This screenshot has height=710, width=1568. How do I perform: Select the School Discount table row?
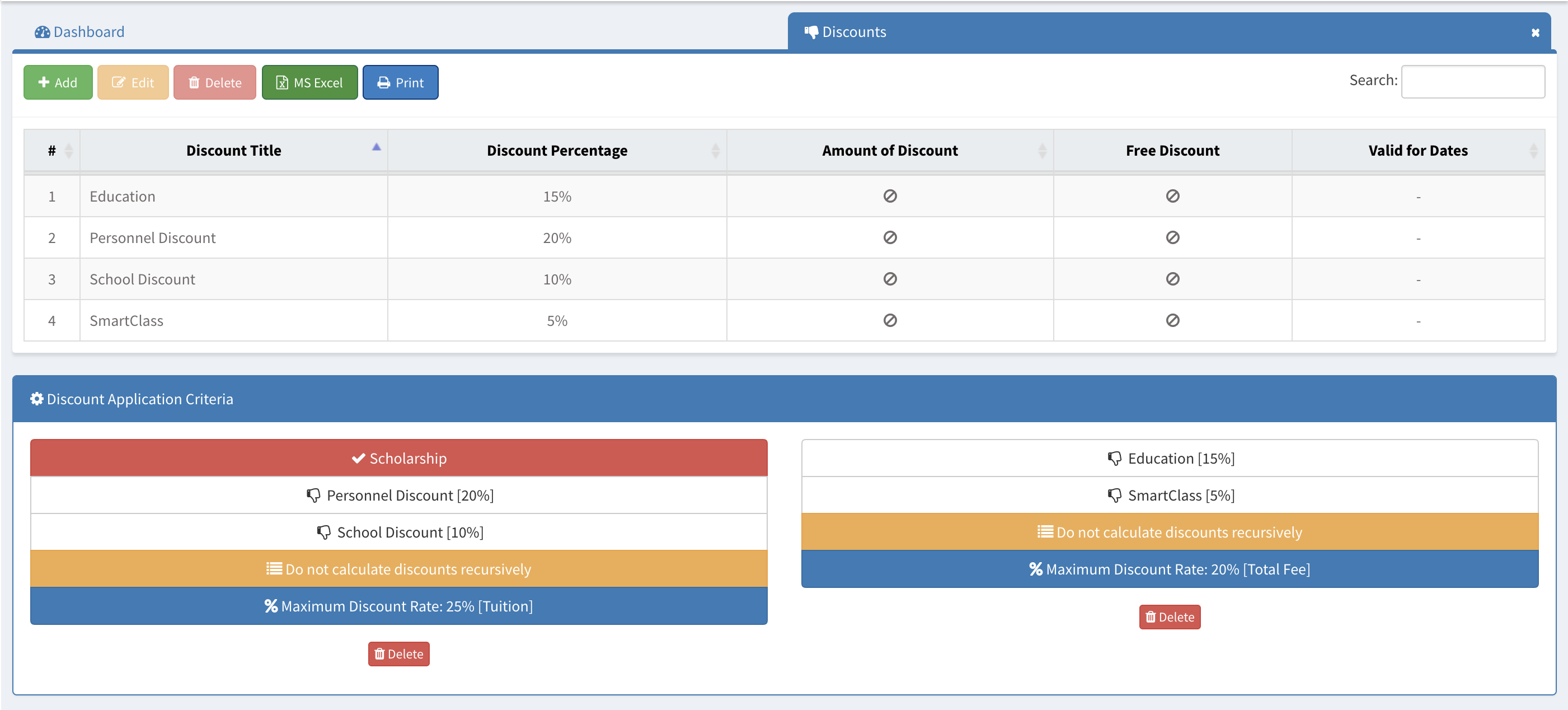click(x=143, y=279)
